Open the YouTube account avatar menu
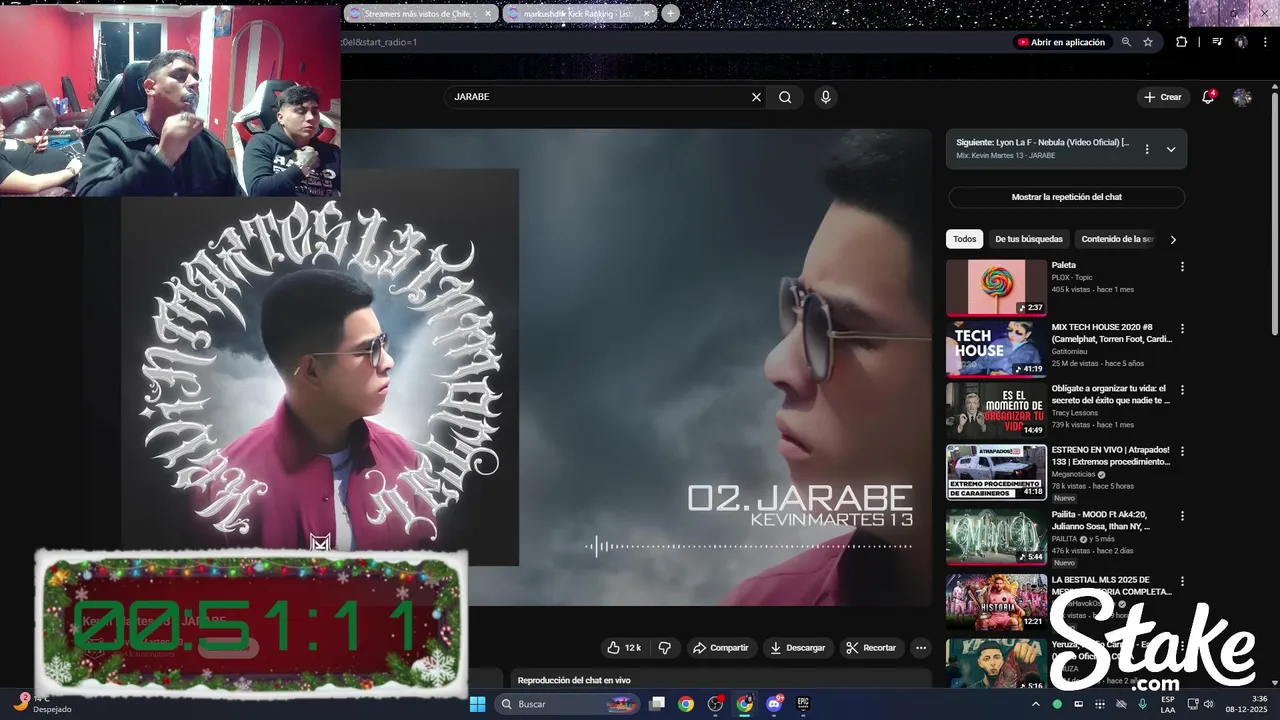 (x=1242, y=97)
